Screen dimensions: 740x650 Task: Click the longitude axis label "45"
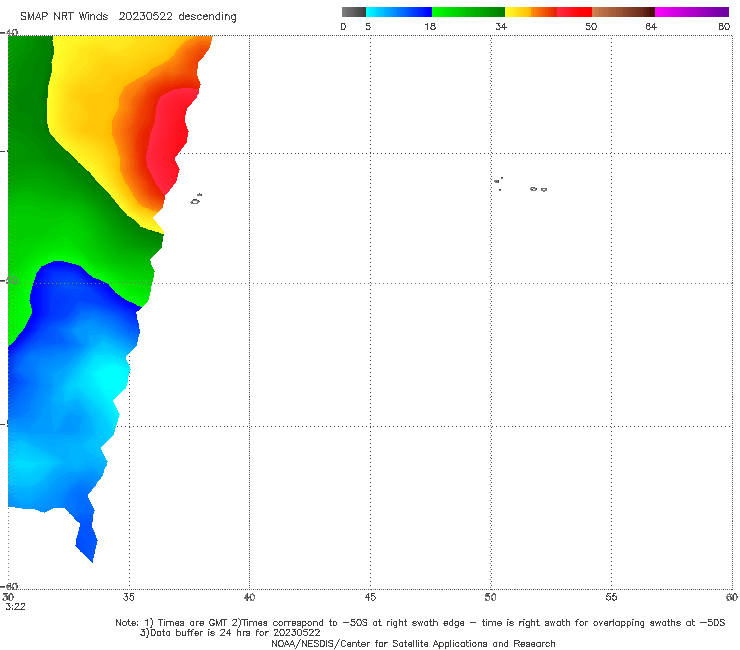(370, 597)
